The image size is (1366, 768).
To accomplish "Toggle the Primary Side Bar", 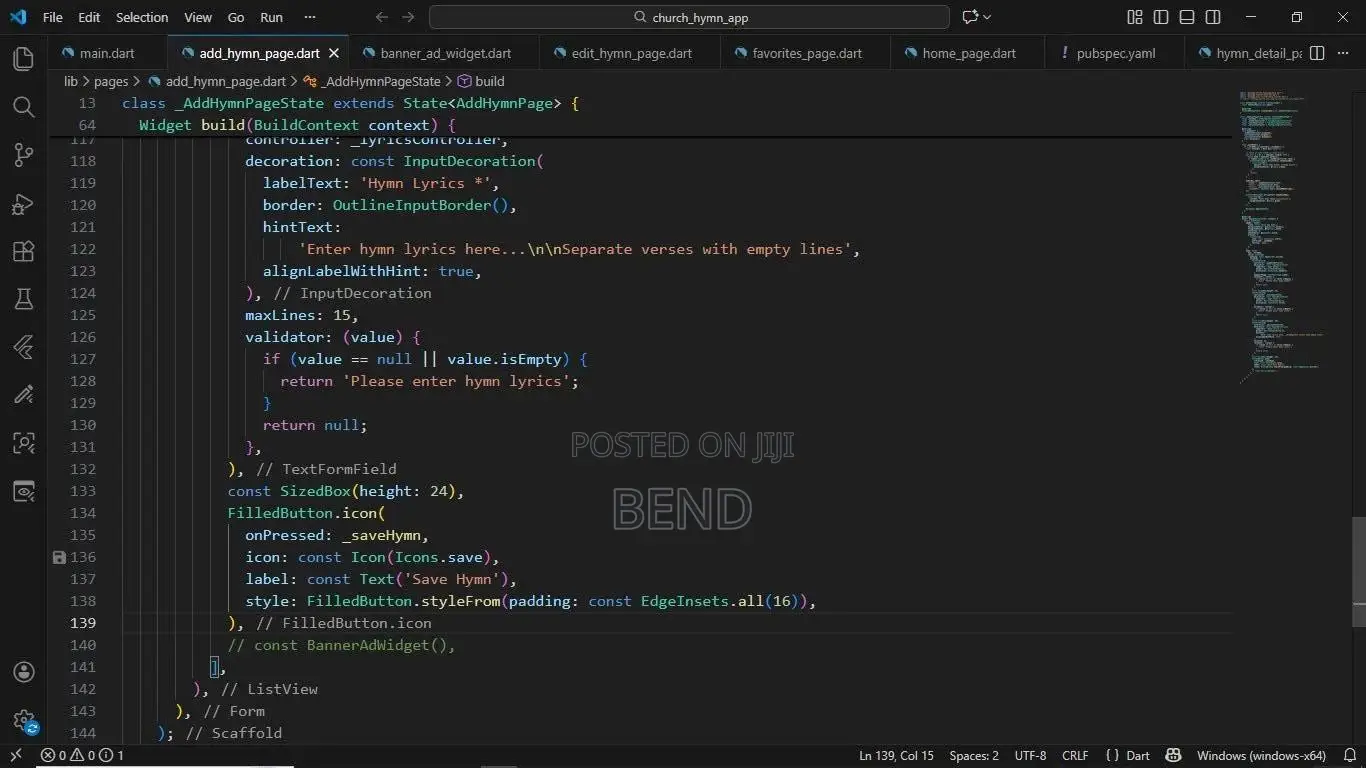I will point(1161,17).
